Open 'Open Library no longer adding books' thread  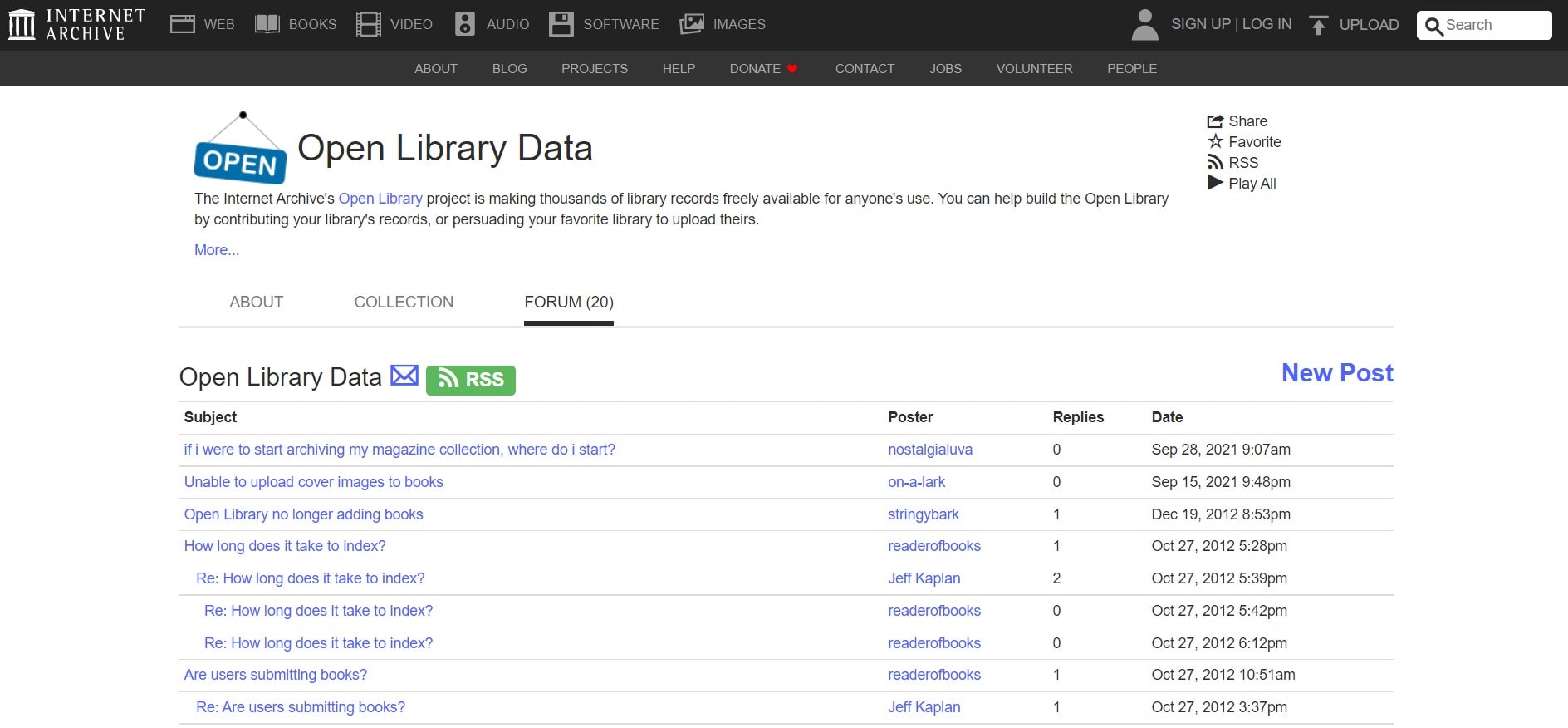tap(304, 514)
